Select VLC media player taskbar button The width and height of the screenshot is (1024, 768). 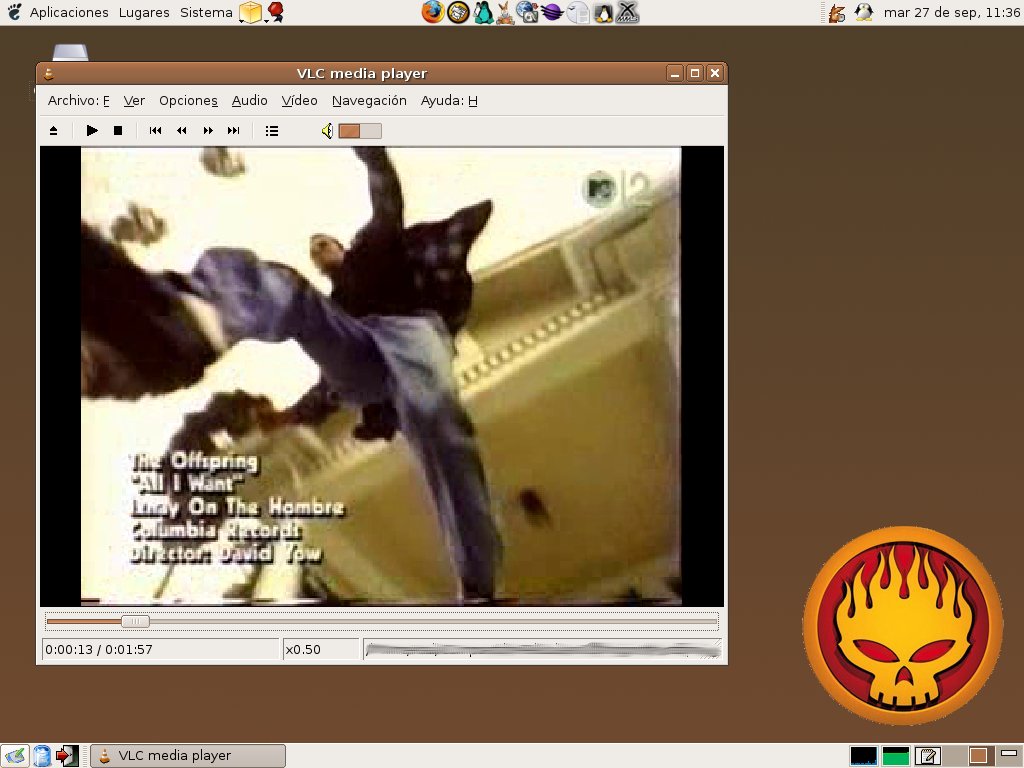coord(187,756)
